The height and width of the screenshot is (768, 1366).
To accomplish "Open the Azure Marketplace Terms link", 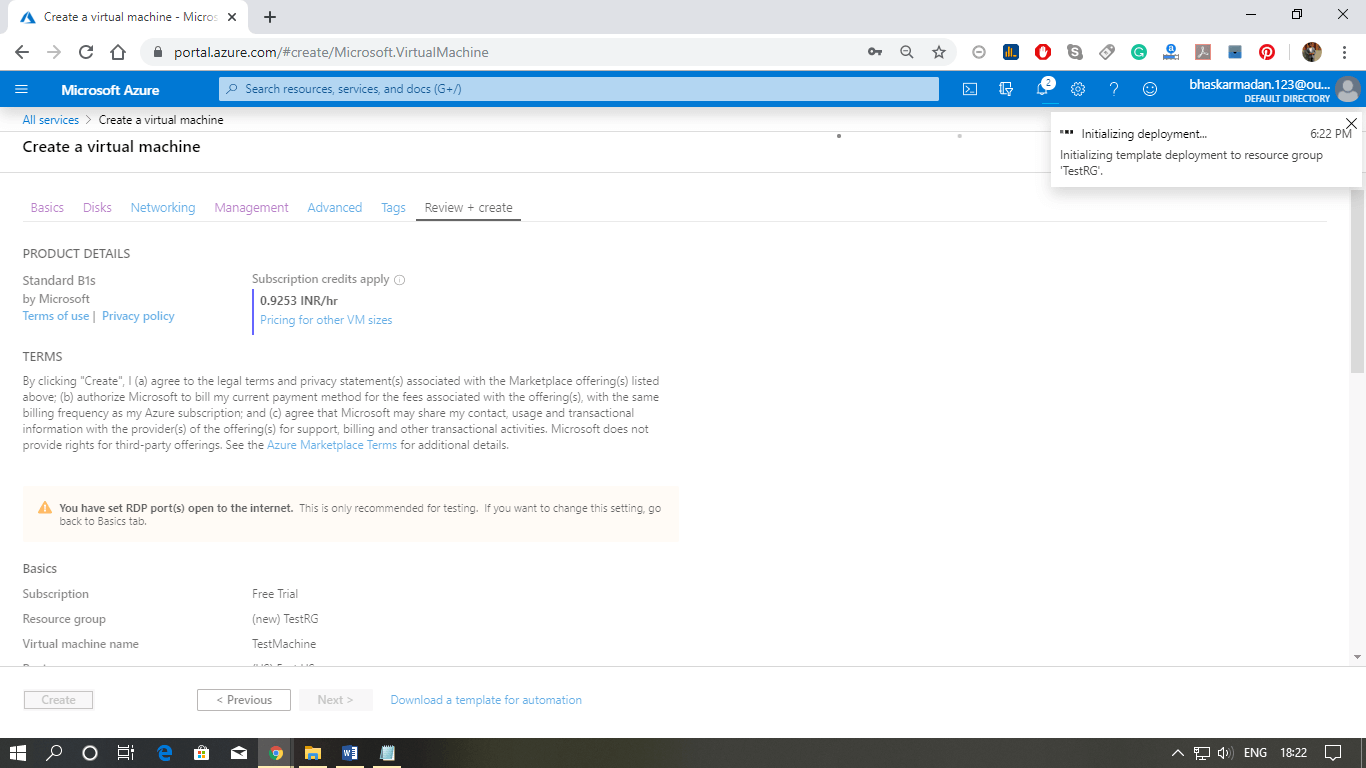I will 331,444.
